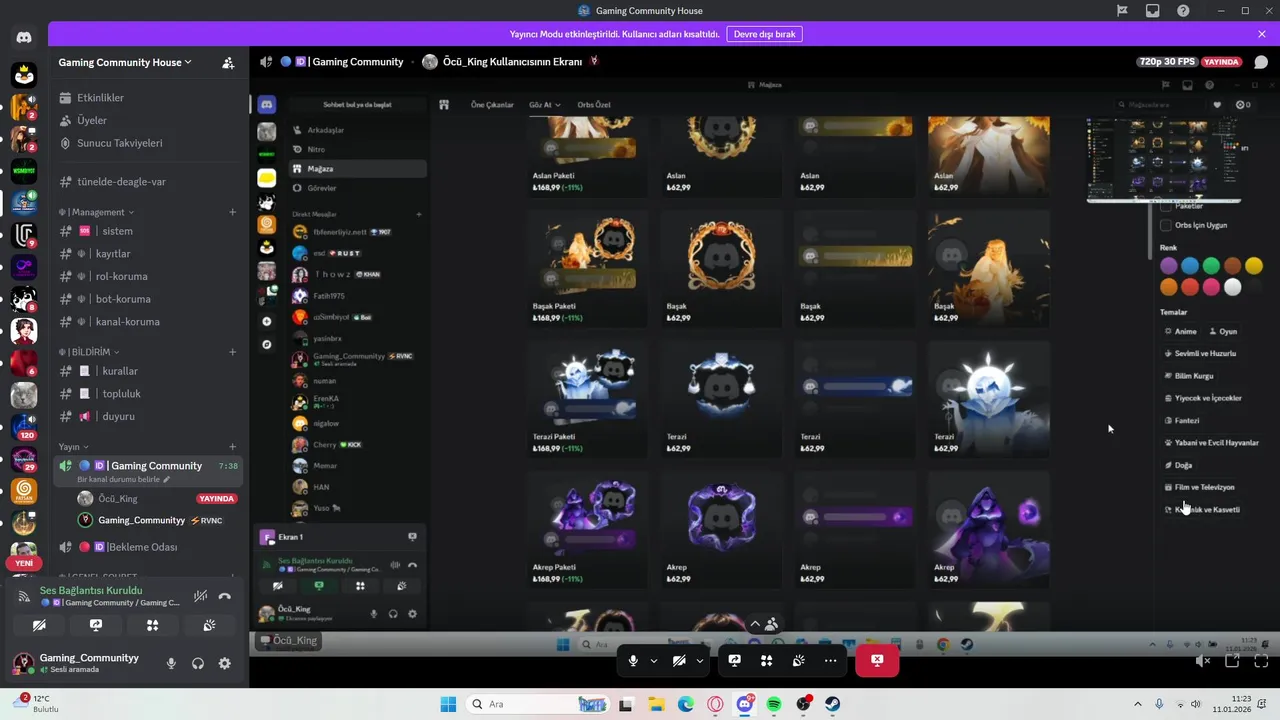Add channel to Management category

click(232, 212)
